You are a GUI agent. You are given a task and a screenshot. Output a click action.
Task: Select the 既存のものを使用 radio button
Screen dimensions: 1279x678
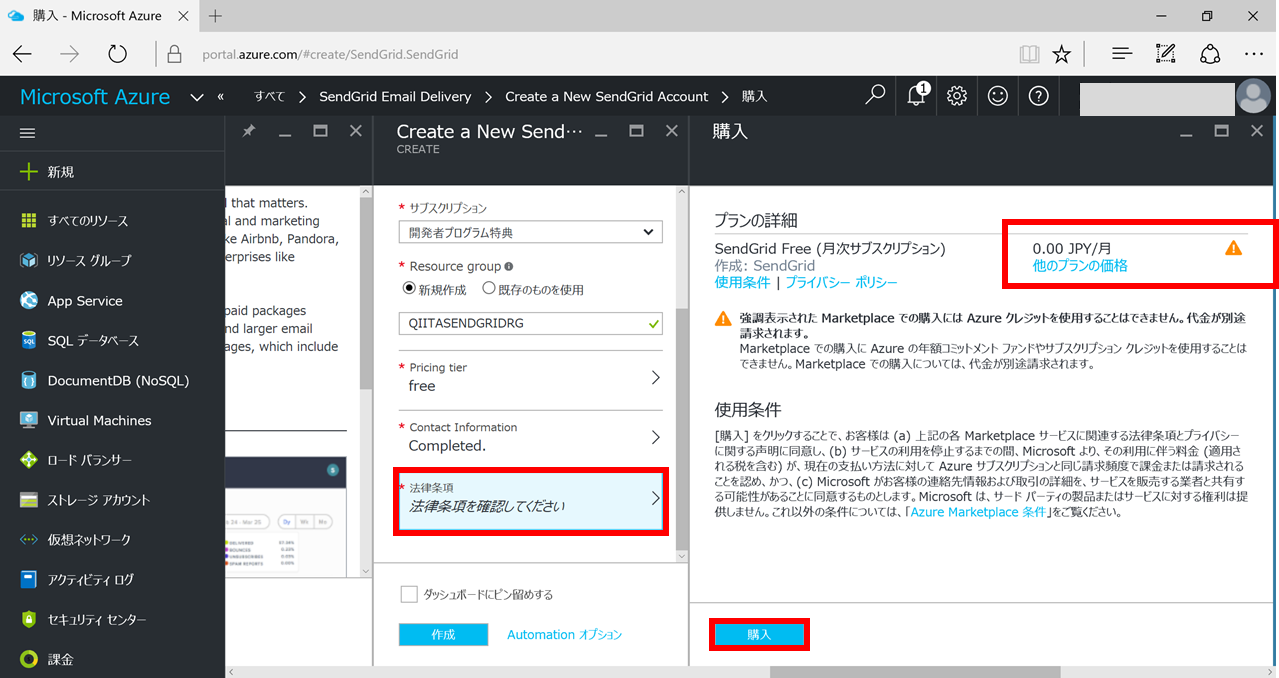pyautogui.click(x=489, y=289)
